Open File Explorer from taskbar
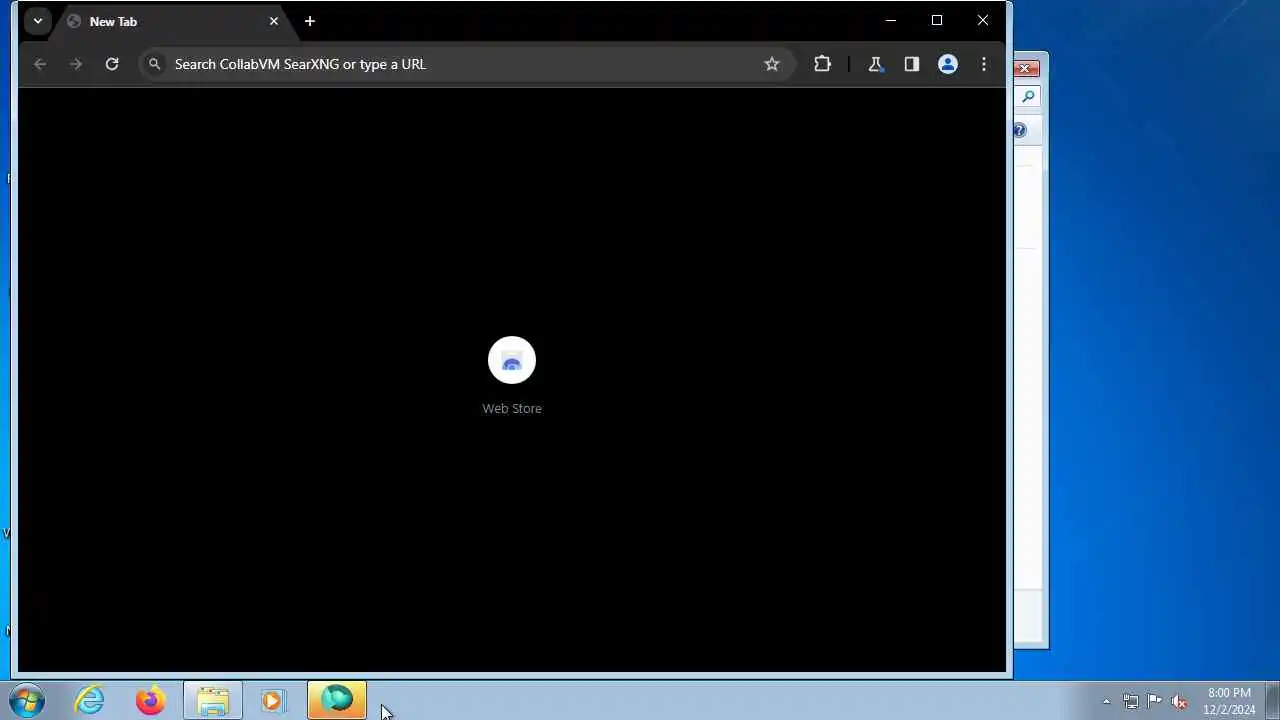Image resolution: width=1280 pixels, height=720 pixels. coord(213,700)
